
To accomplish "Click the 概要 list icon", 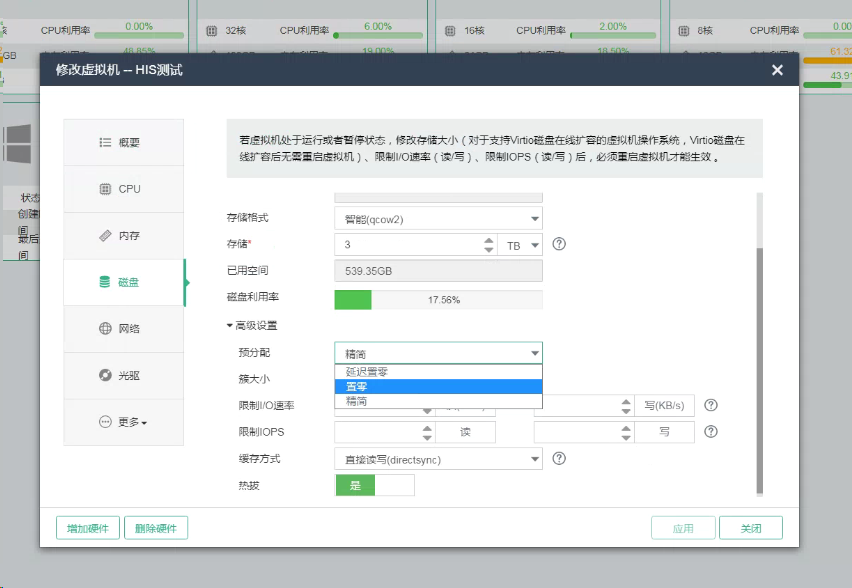I will pos(105,142).
